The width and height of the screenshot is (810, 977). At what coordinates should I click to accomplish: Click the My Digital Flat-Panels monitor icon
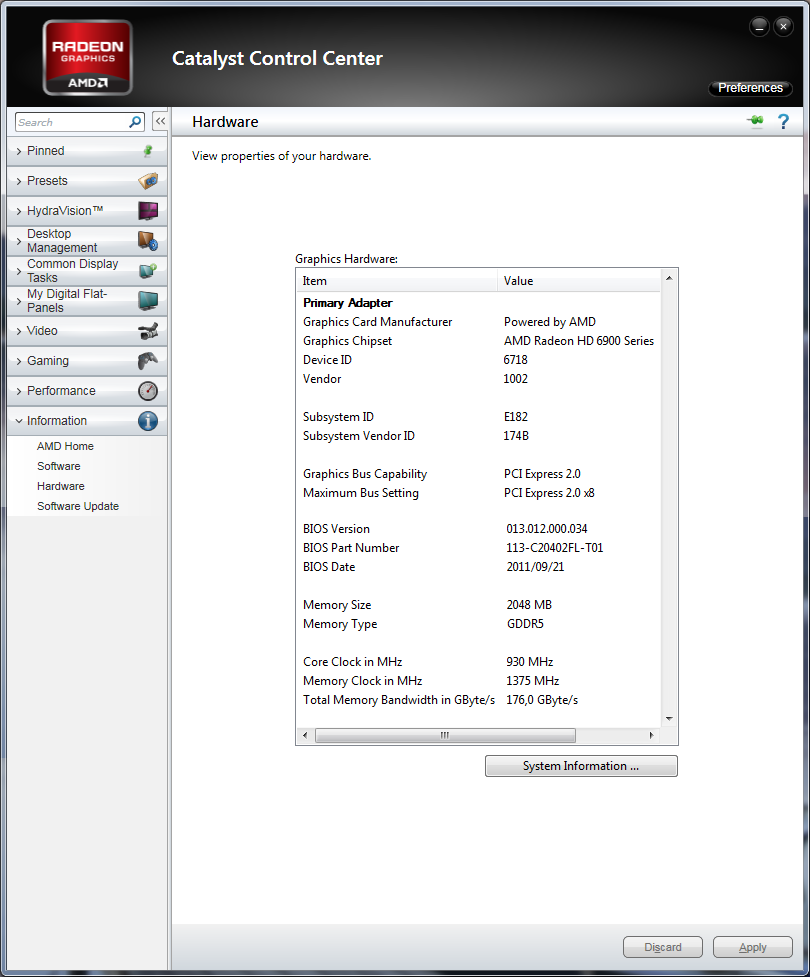click(148, 301)
